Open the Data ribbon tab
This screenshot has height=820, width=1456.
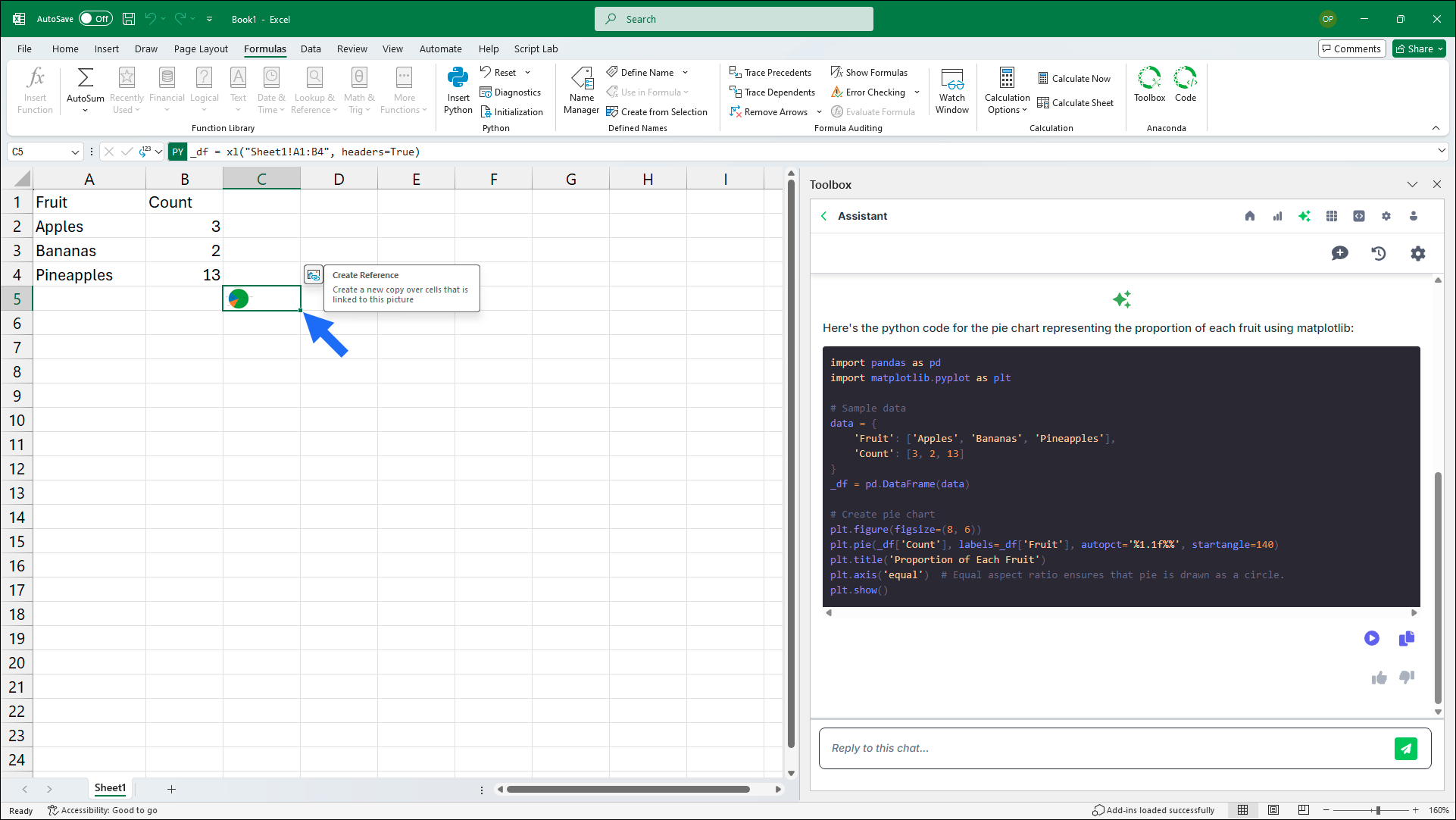311,49
